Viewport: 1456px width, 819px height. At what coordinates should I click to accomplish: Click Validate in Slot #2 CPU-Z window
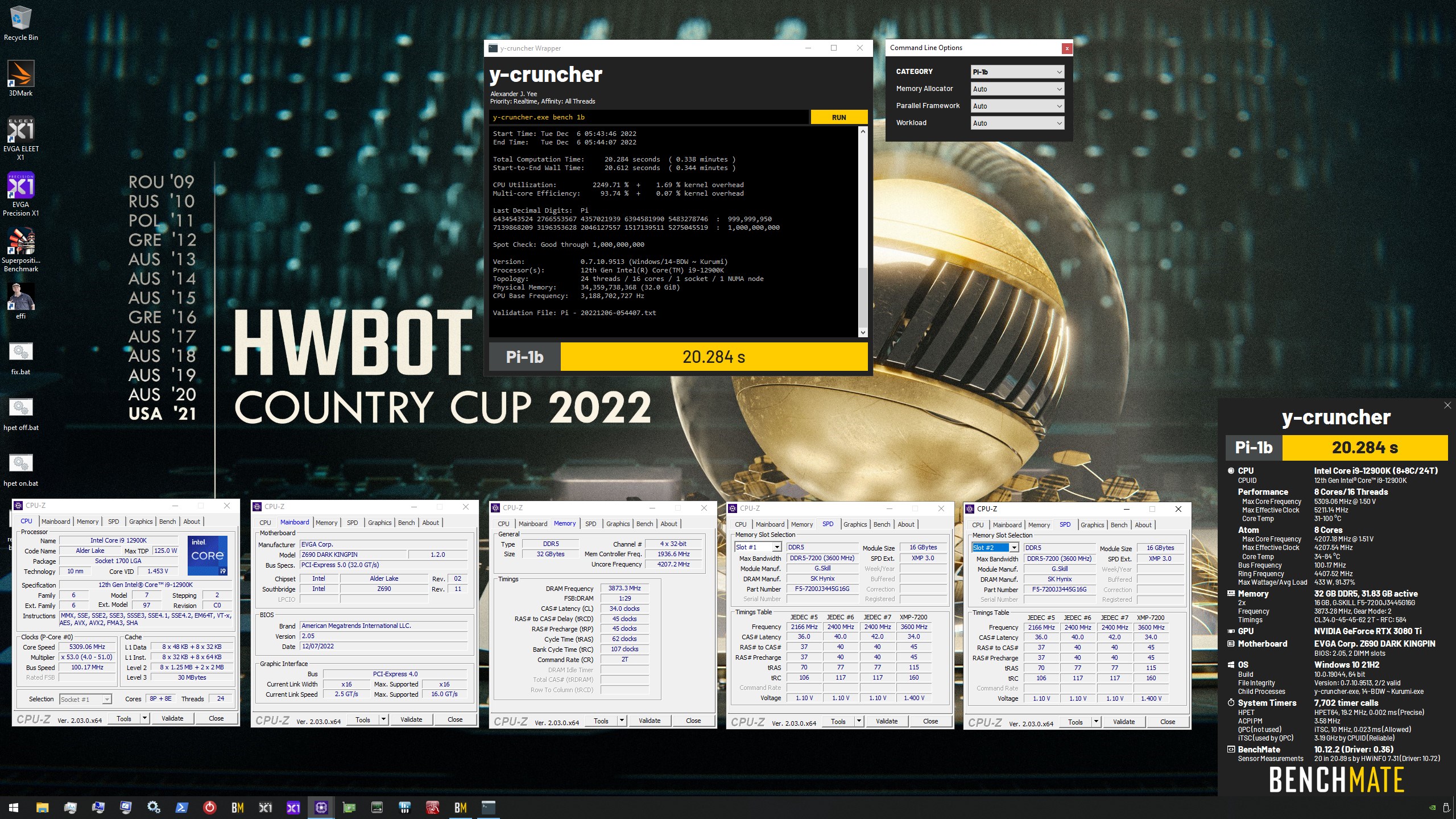[x=1124, y=722]
